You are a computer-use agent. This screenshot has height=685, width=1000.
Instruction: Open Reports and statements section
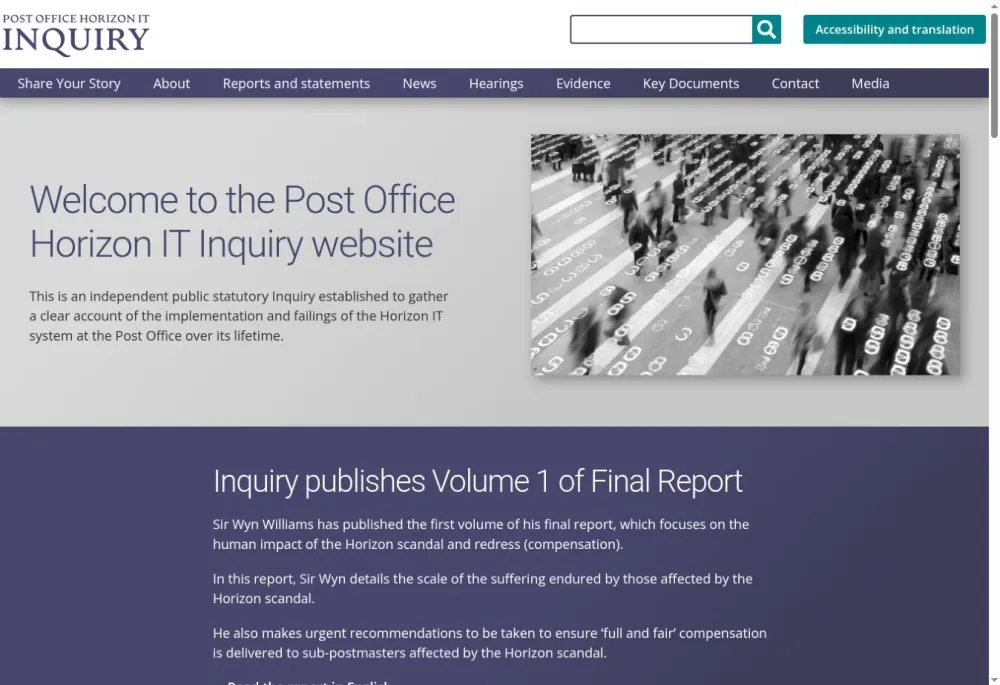(296, 84)
